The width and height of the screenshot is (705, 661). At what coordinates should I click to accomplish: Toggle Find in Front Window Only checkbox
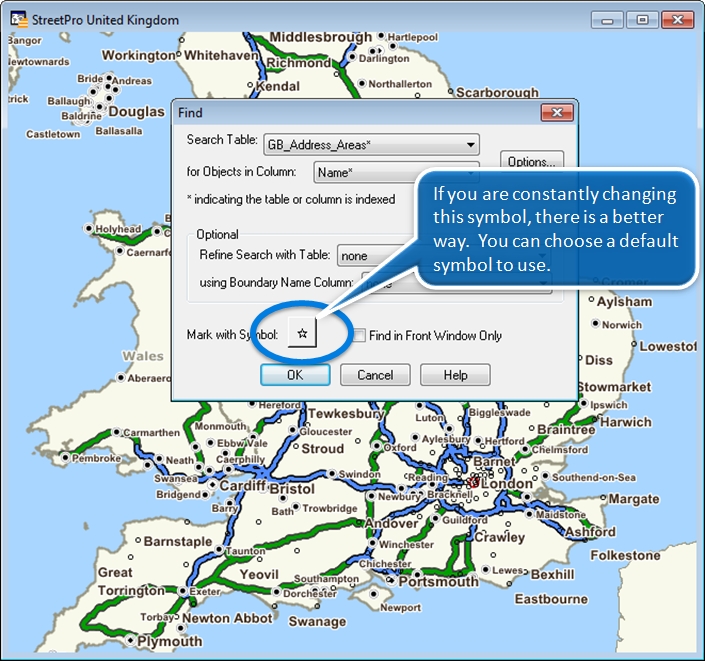pos(360,335)
